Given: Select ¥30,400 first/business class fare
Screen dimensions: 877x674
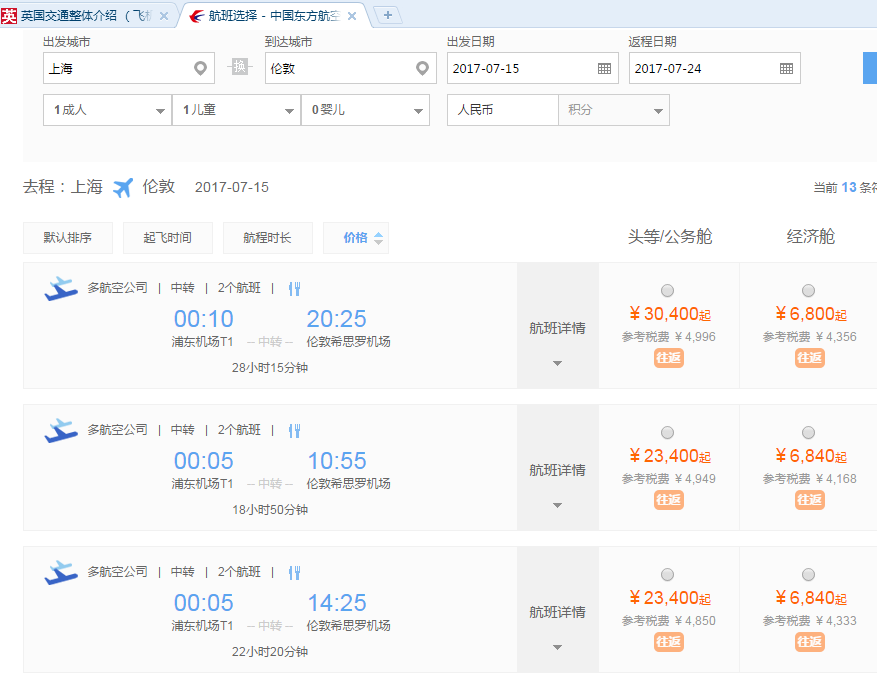Looking at the screenshot, I should tap(667, 291).
